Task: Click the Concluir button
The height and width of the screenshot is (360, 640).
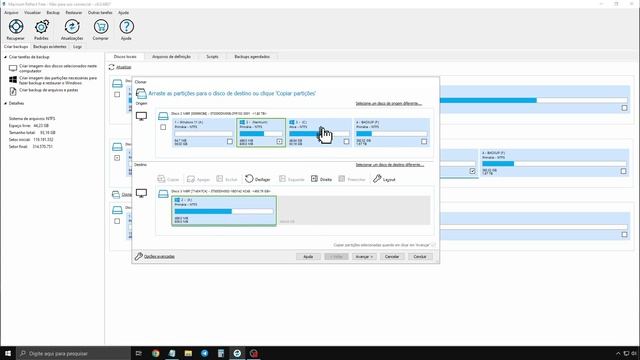Action: (420, 257)
